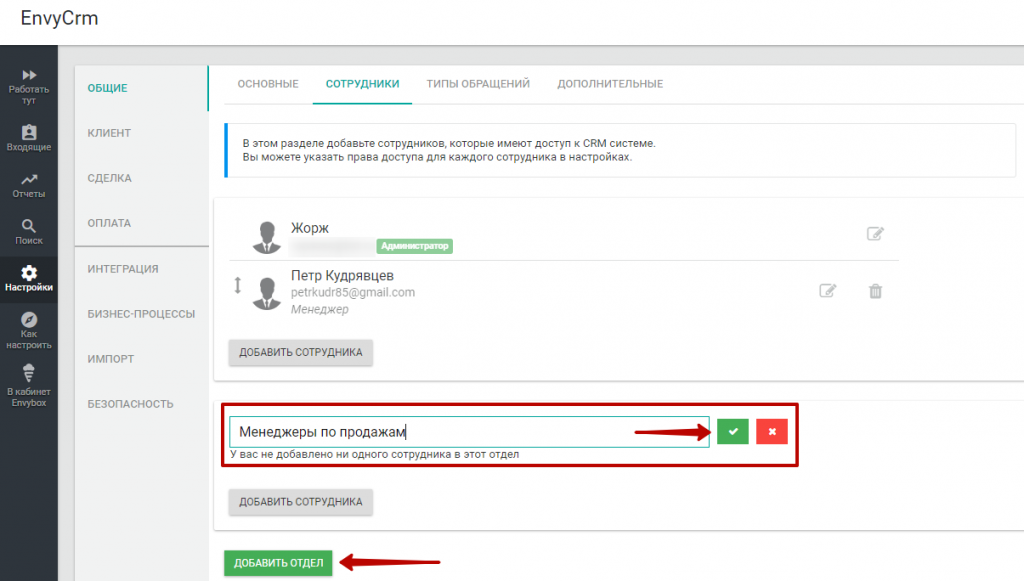Screen dimensions: 1024x581
Task: Cancel department name with red cross
Action: pyautogui.click(x=772, y=432)
